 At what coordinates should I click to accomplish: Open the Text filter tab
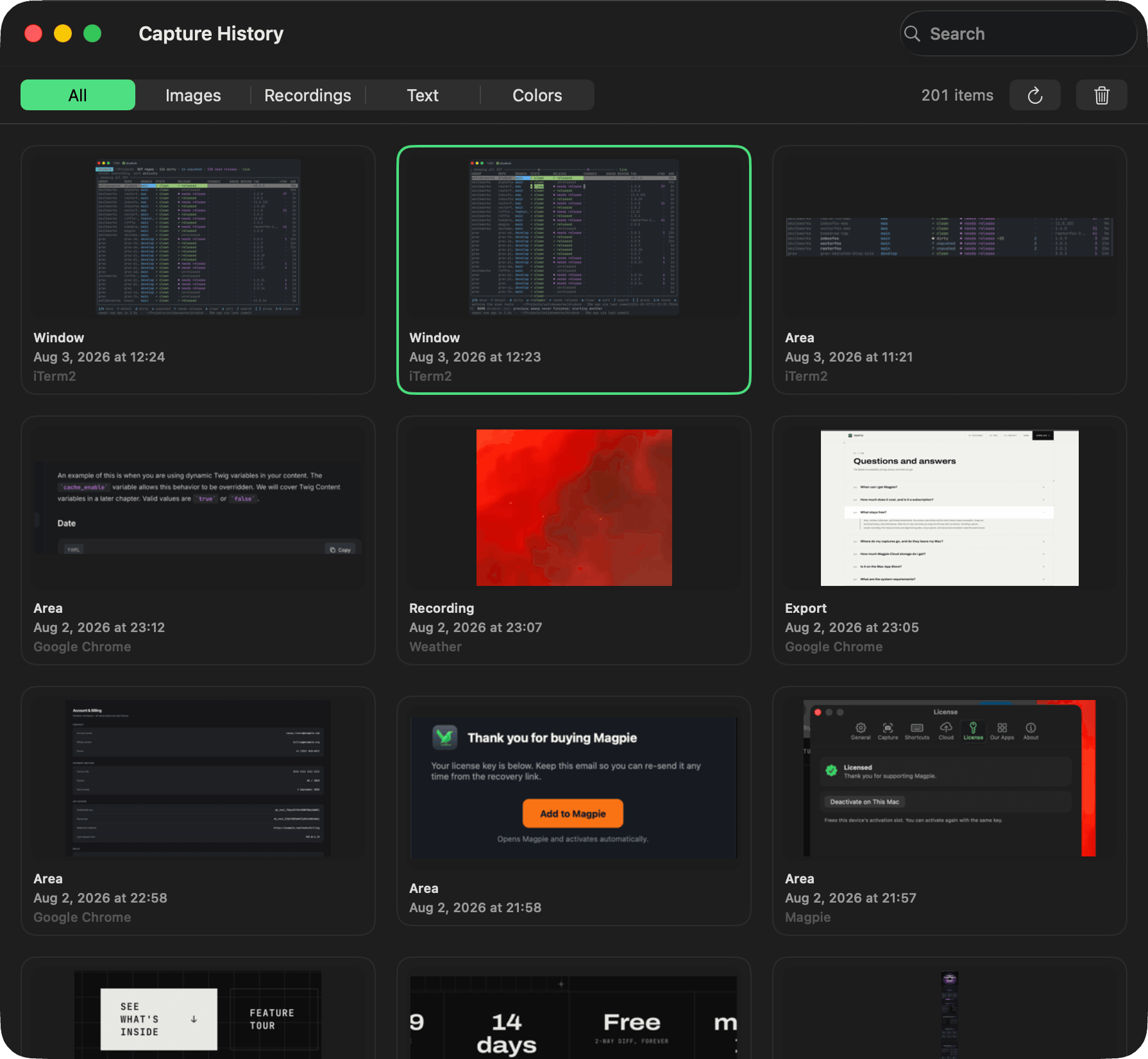tap(423, 96)
